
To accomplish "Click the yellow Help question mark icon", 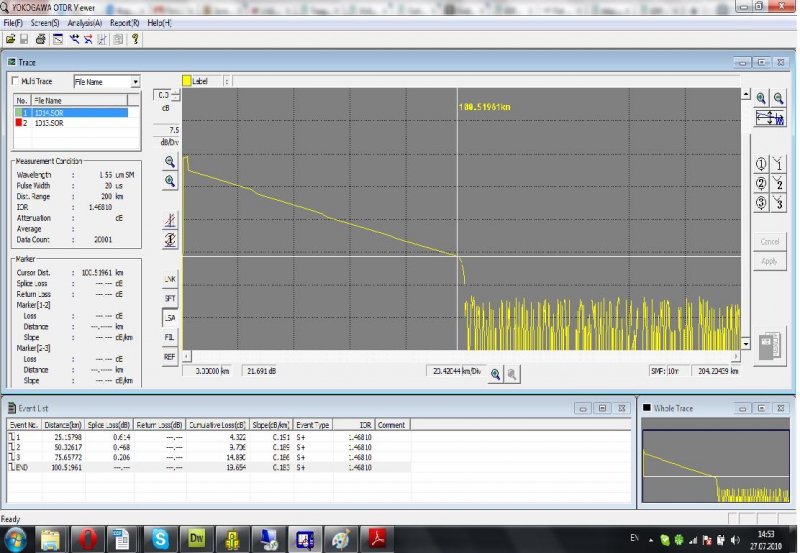I will click(x=135, y=39).
